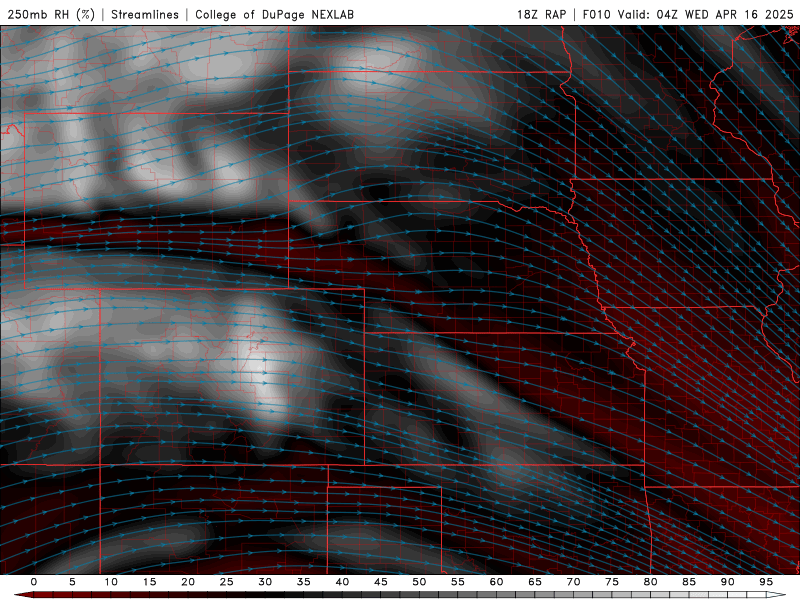Click the colorbar label '95'
The image size is (800, 600).
click(x=765, y=582)
